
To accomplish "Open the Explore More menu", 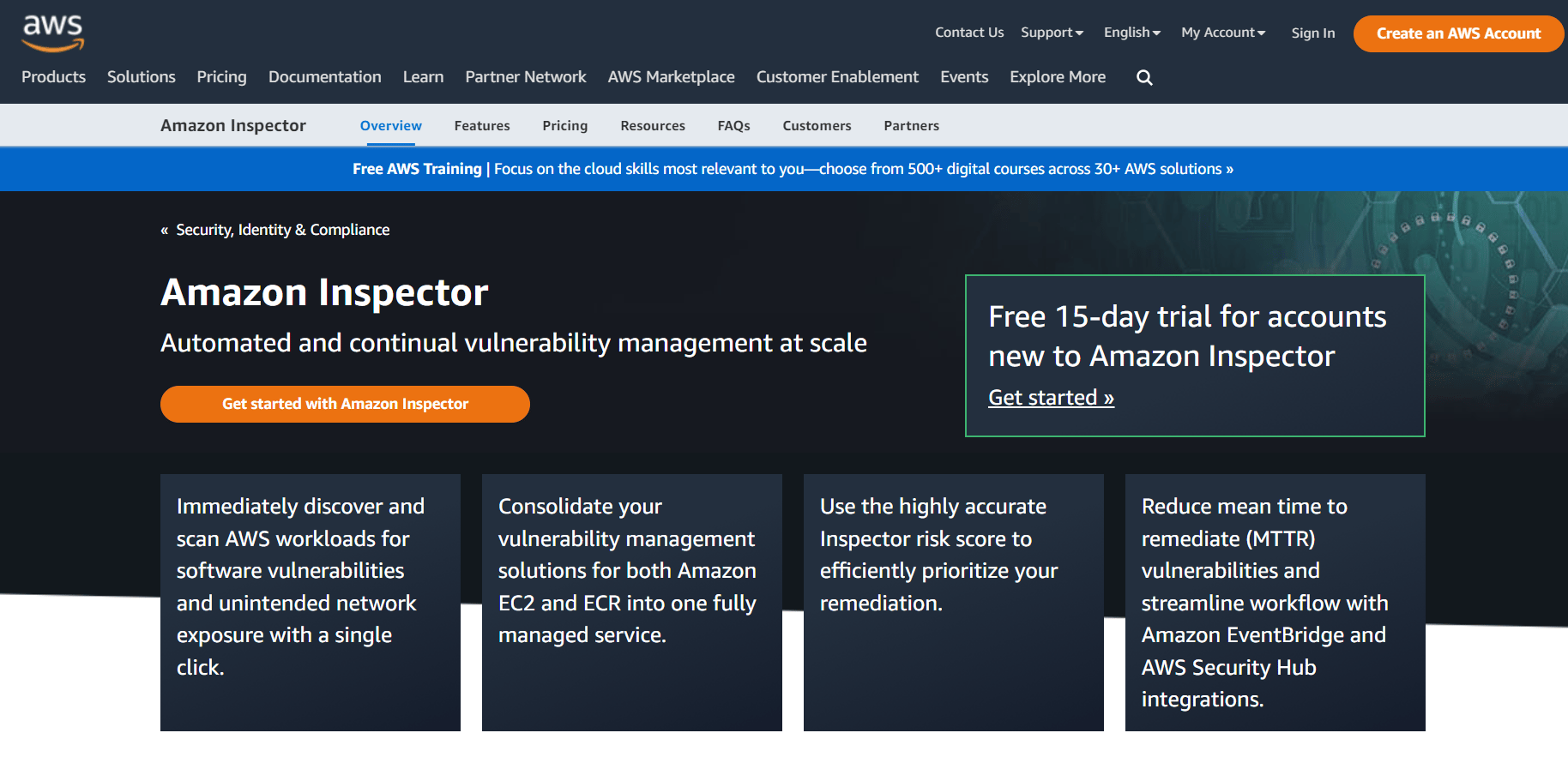I will click(1058, 77).
